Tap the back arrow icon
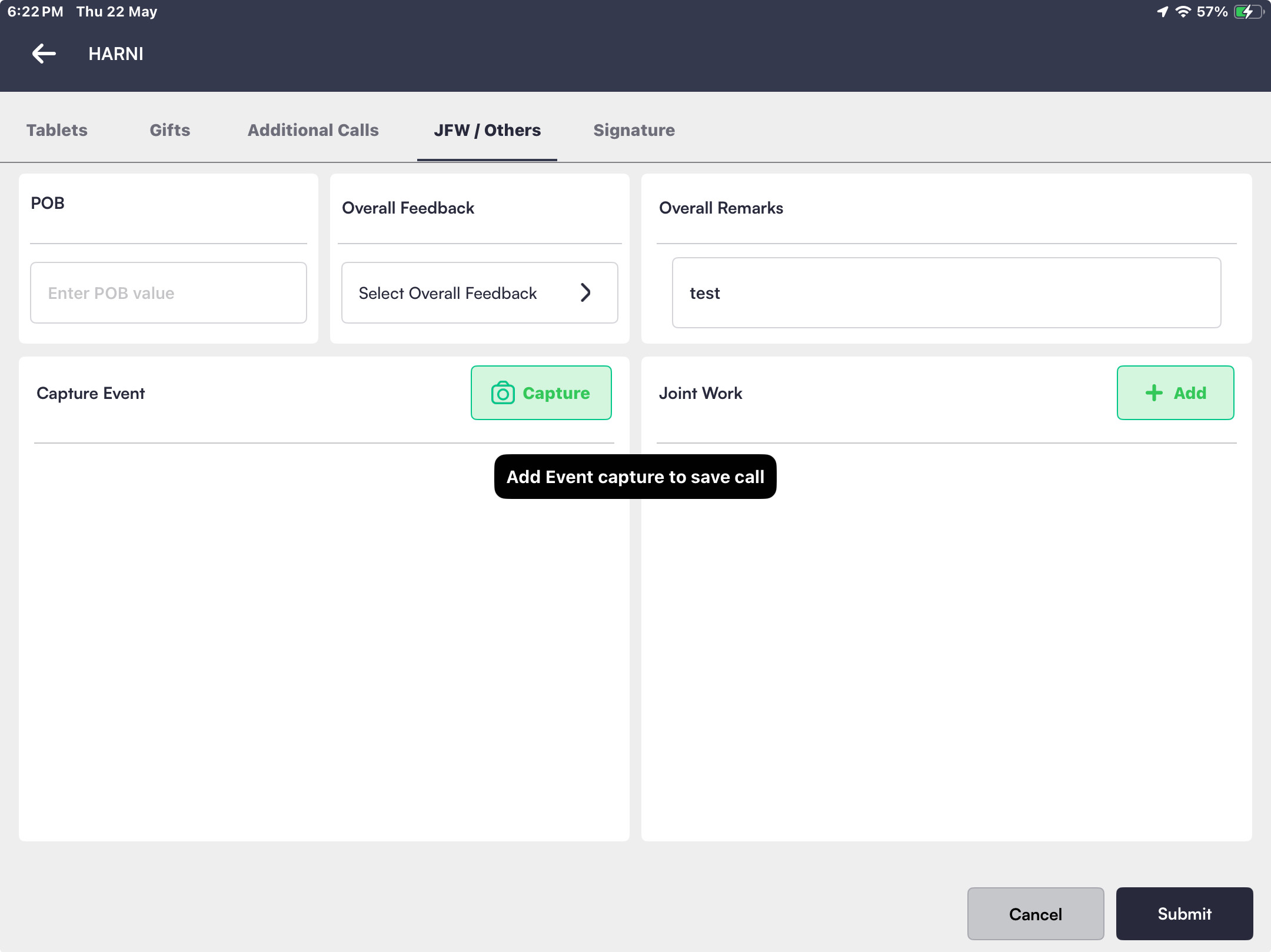 [x=44, y=54]
